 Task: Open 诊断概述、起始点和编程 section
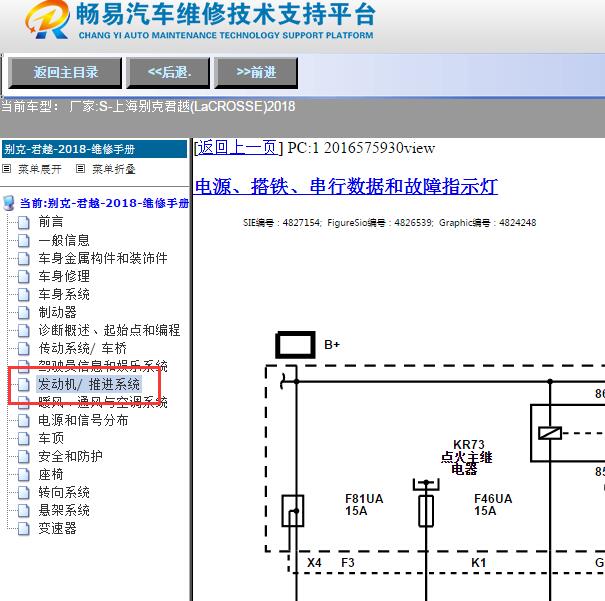pos(109,330)
